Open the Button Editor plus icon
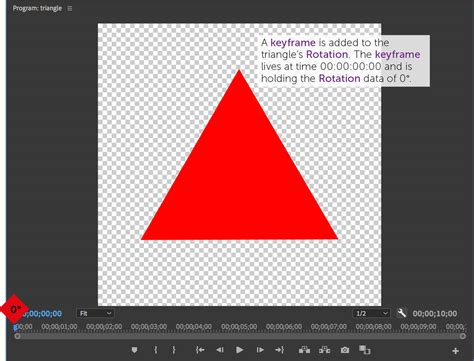Screen dimensions: 474x361 455,351
